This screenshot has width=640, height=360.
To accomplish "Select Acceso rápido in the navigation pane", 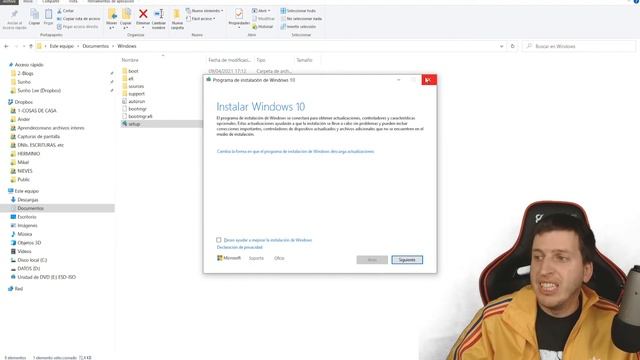I will point(29,64).
